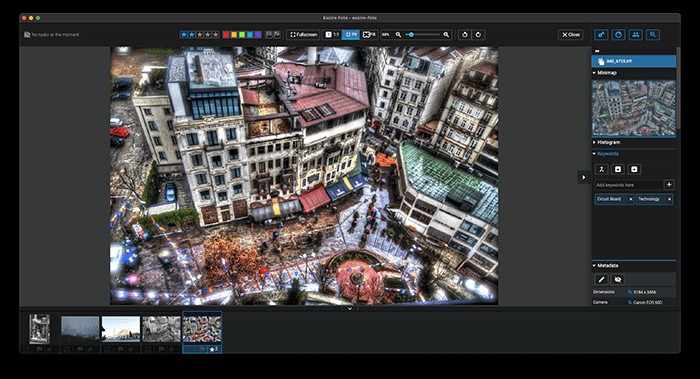Open the circular panel icon at top right
This screenshot has width=700, height=379.
618,35
